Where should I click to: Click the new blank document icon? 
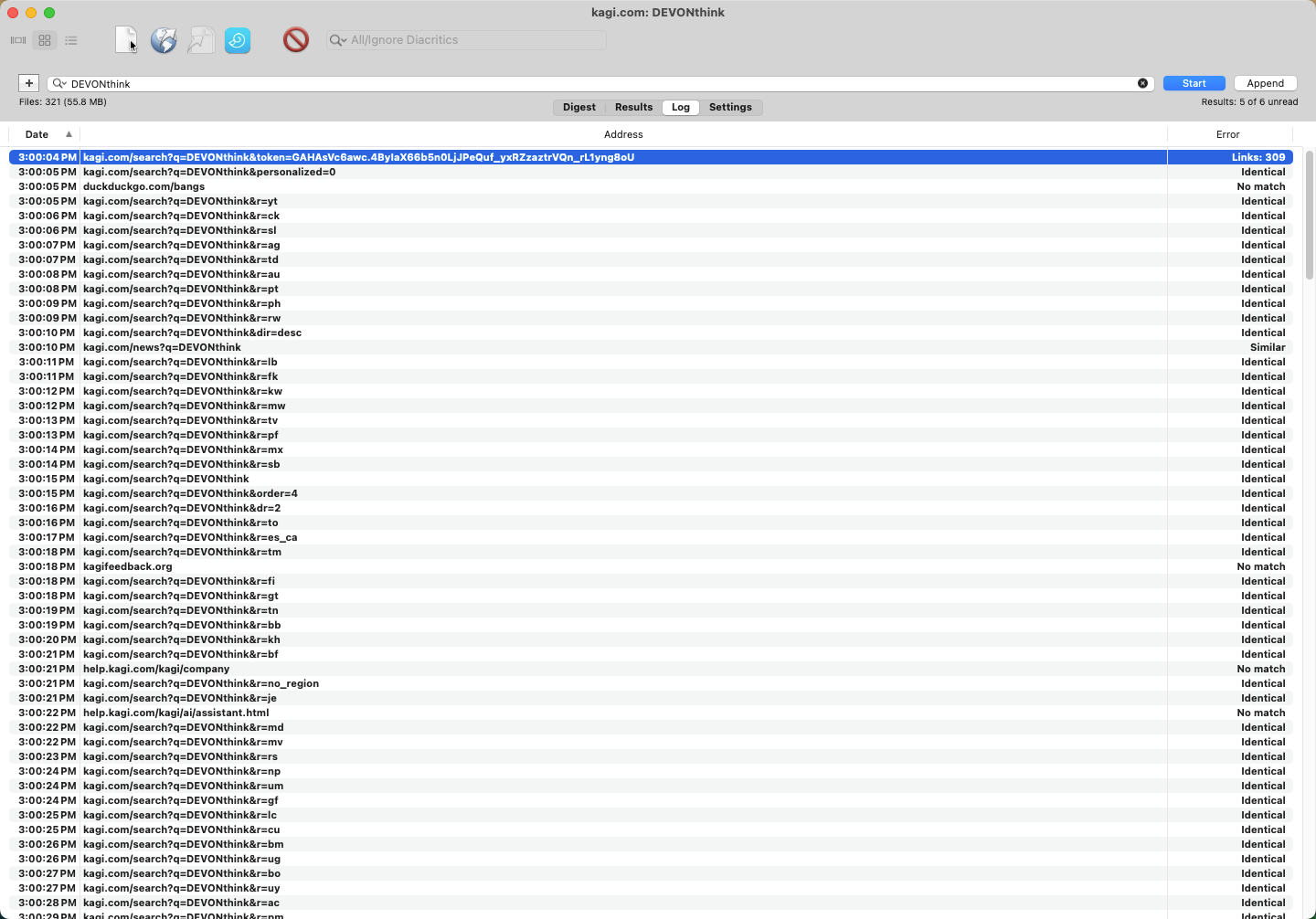[x=126, y=40]
